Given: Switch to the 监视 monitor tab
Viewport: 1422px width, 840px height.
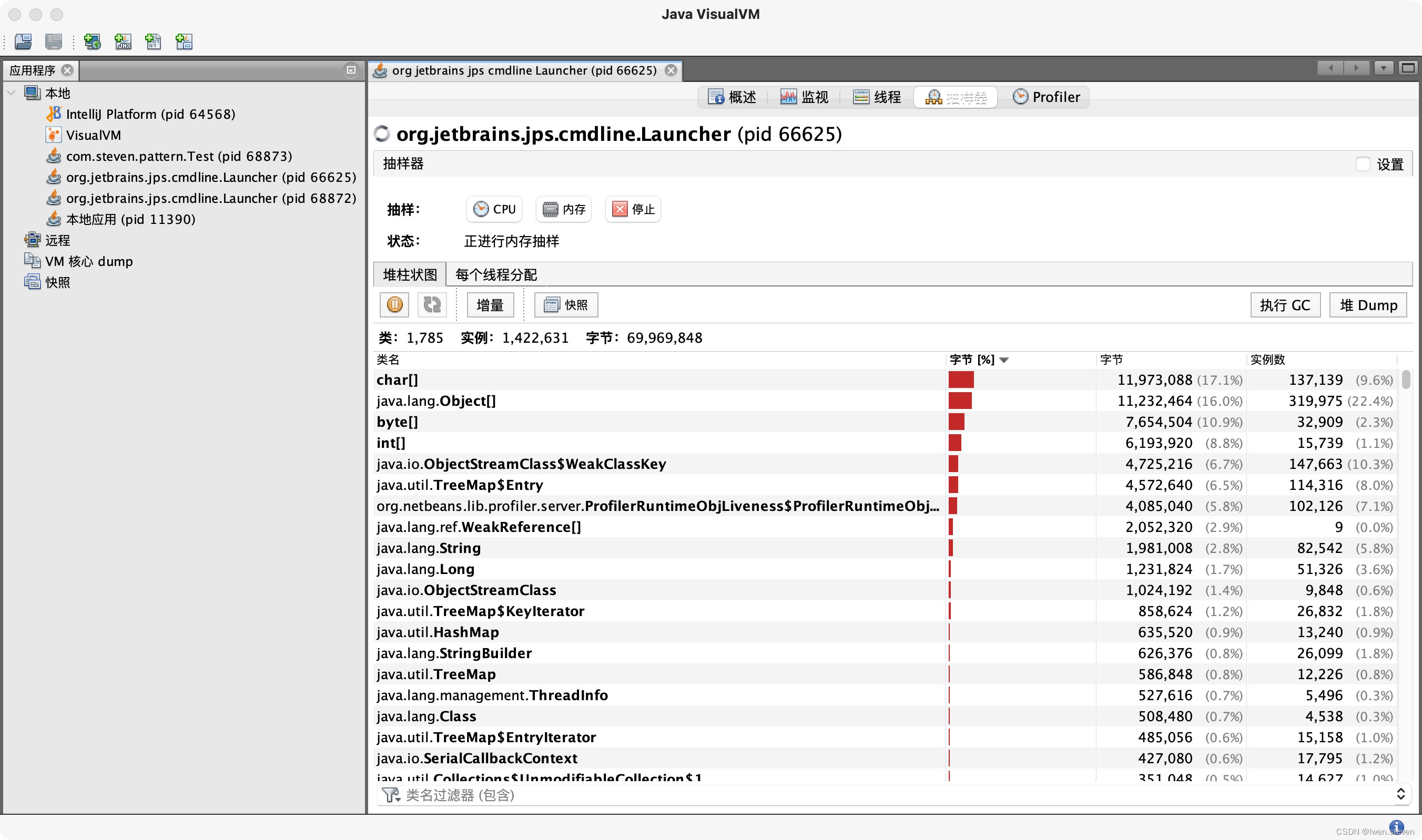Looking at the screenshot, I should [x=804, y=97].
